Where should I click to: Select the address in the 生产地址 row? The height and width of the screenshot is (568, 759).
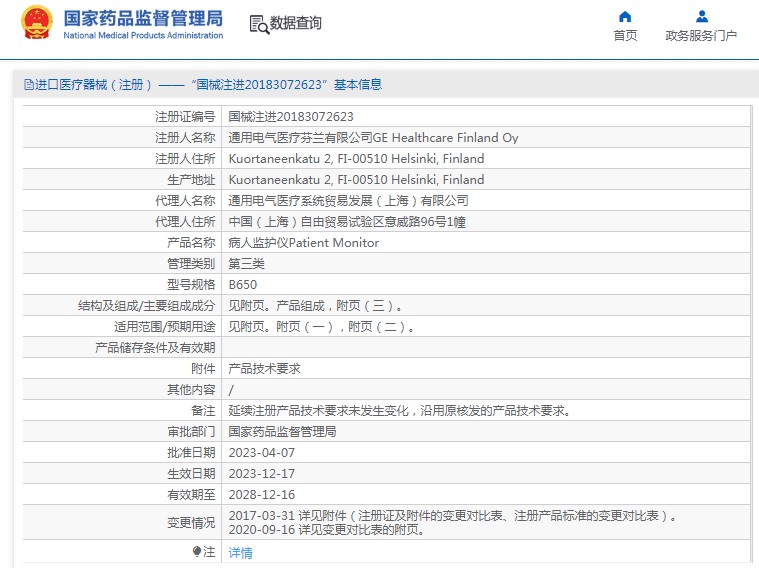356,180
